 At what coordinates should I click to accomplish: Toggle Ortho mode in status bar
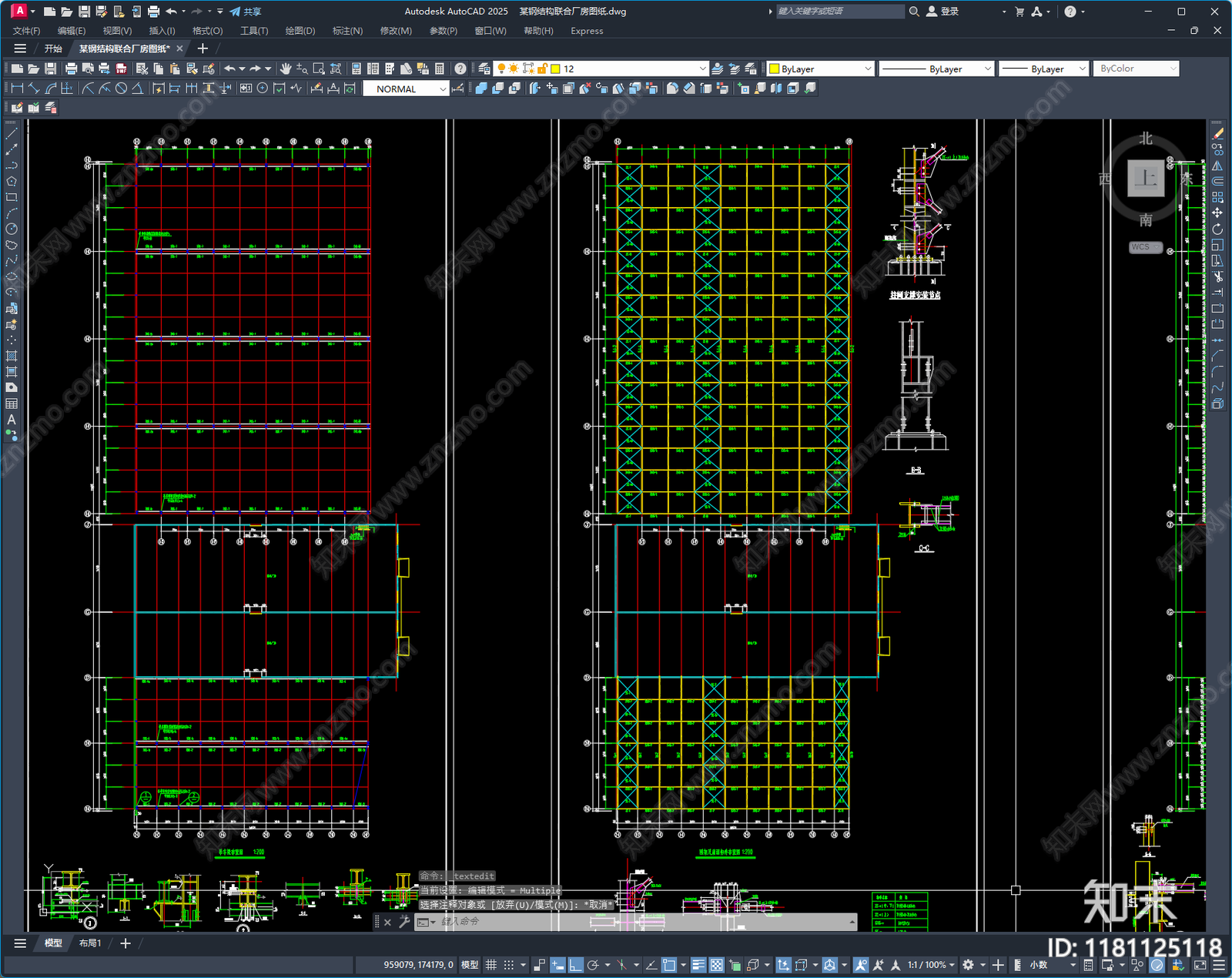575,965
